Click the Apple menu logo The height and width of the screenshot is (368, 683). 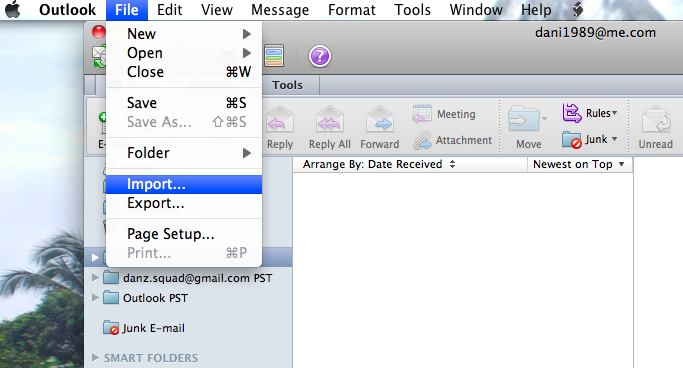click(13, 9)
